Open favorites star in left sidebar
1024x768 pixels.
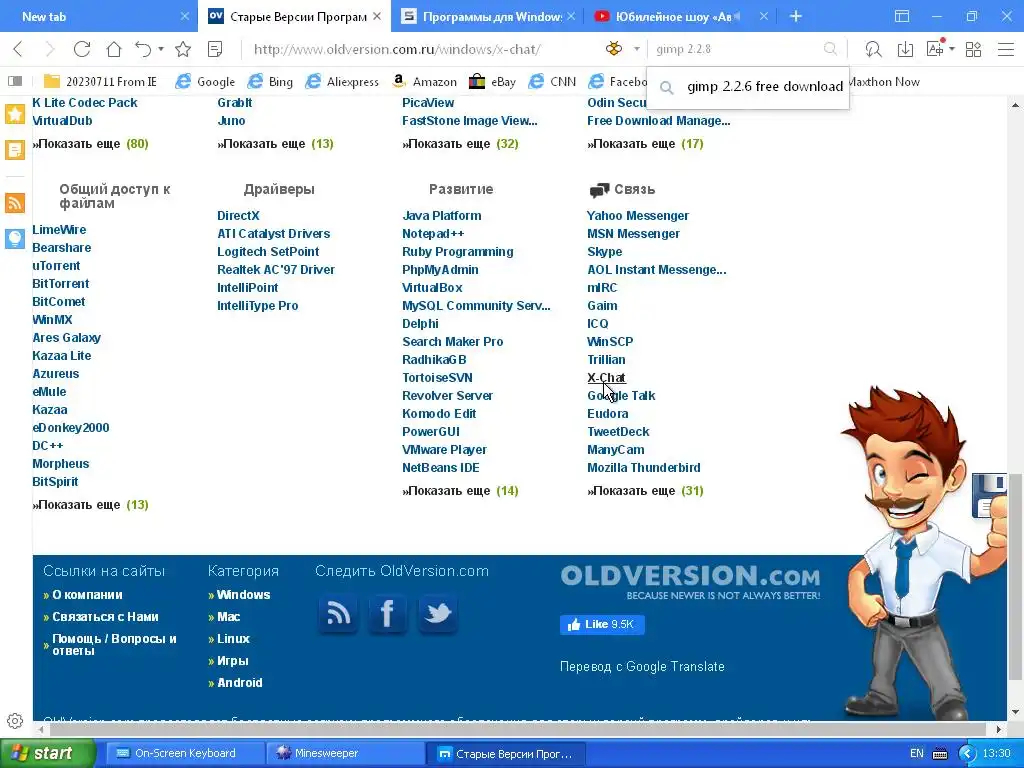pos(15,114)
